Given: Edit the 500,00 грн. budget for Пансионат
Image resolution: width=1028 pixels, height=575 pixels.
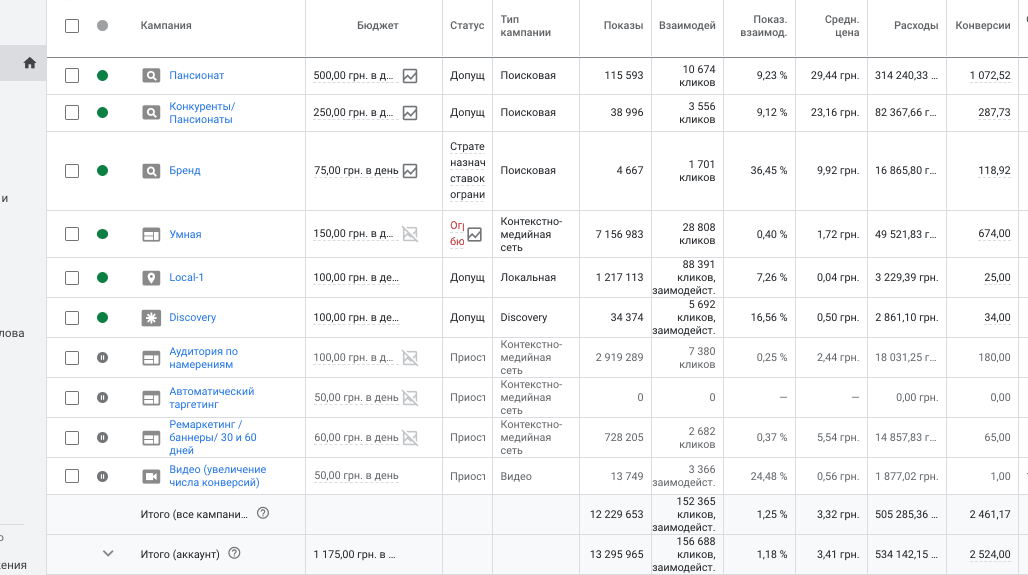Looking at the screenshot, I should coord(353,75).
